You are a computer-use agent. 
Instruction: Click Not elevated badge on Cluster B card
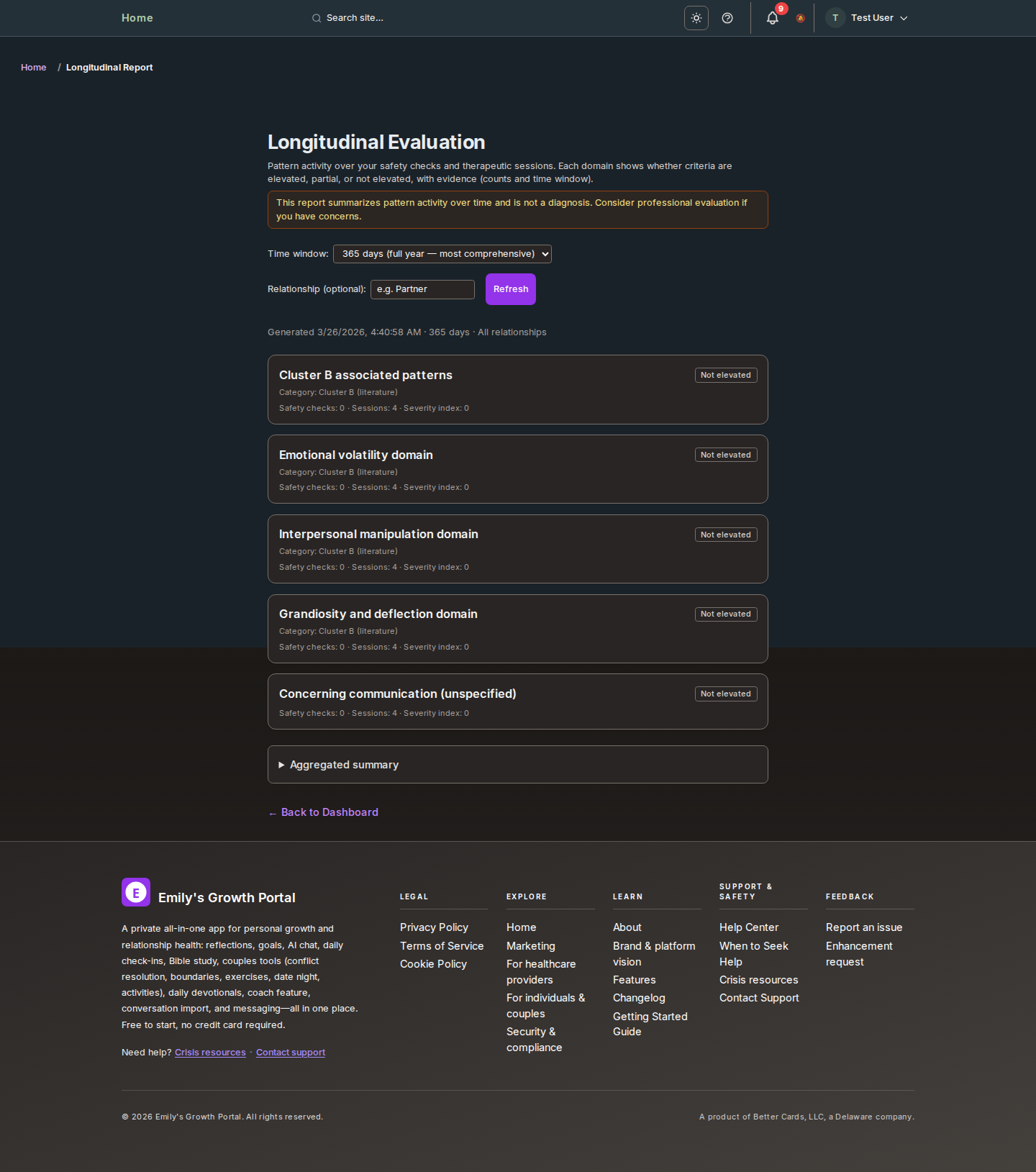726,375
